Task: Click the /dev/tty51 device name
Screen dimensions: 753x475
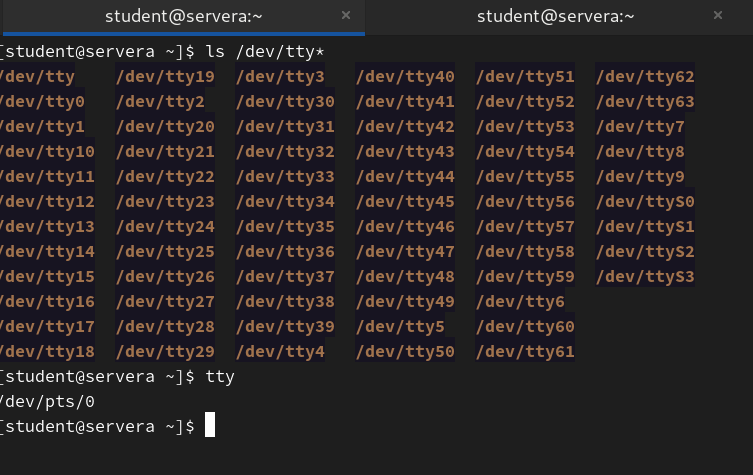Action: [525, 76]
